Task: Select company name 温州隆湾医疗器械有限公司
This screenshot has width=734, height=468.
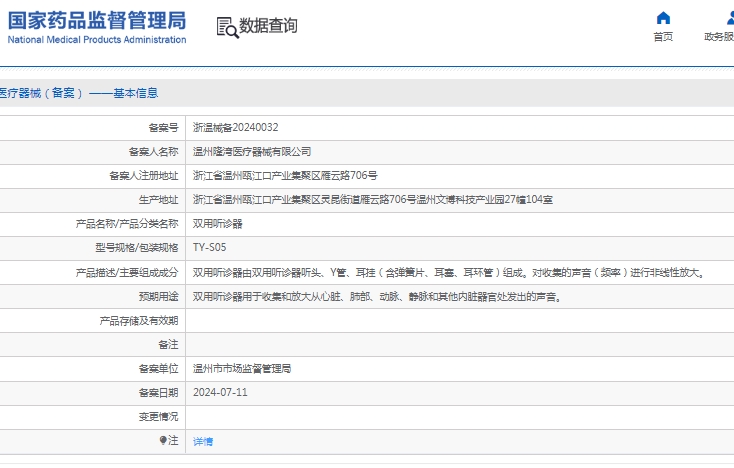Action: click(x=252, y=152)
